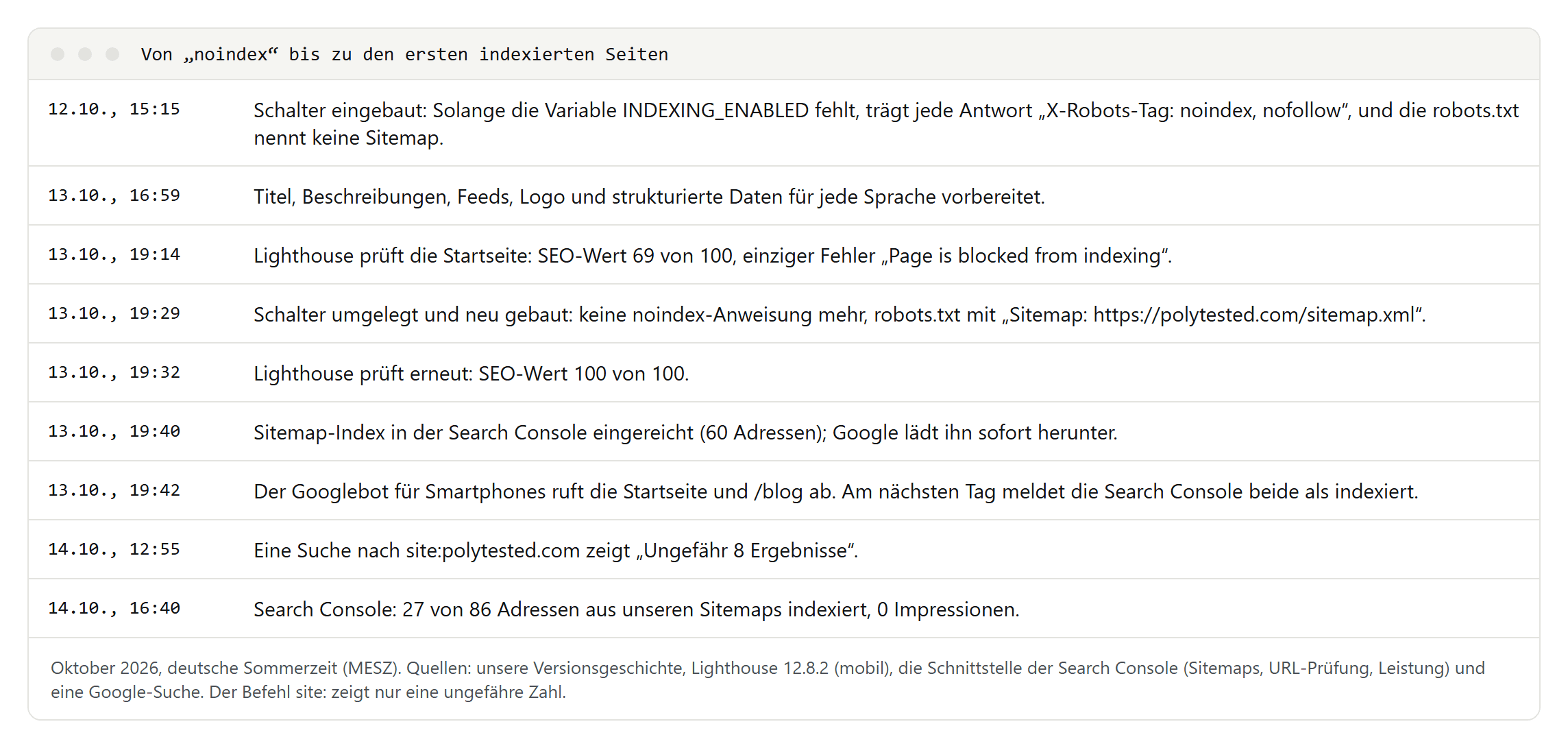This screenshot has height=748, width=1568.
Task: Click timestamp "13.10., 19:42"
Action: pos(114,490)
